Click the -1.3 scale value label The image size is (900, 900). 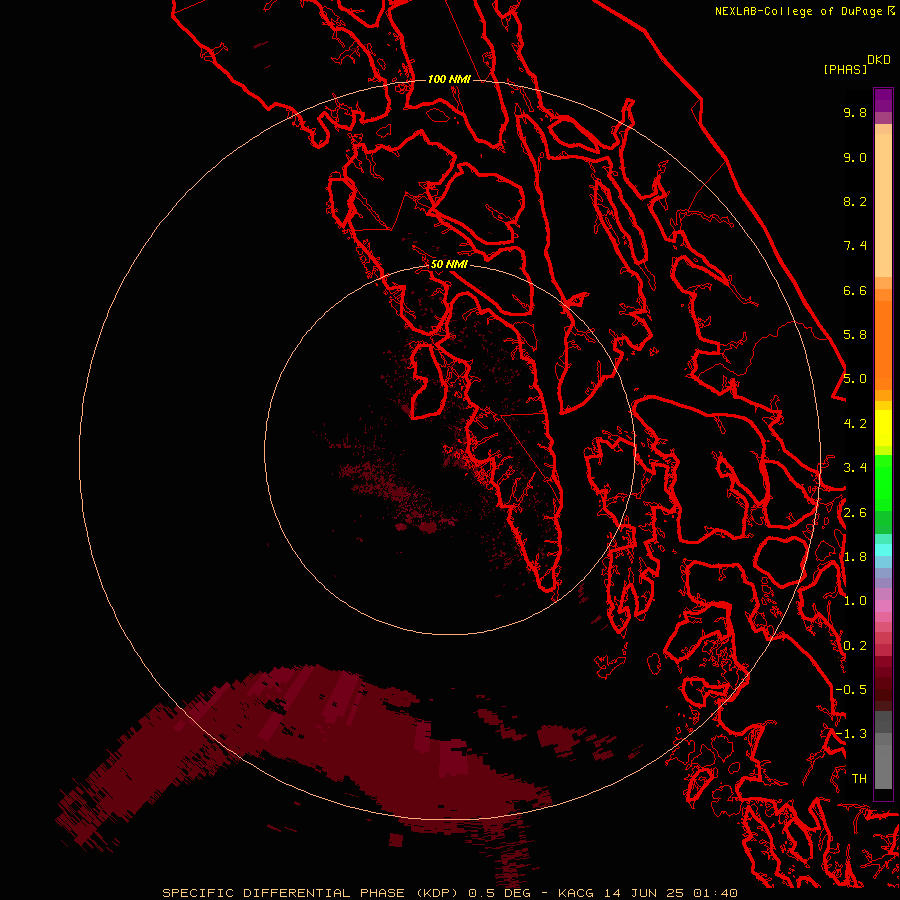(x=851, y=734)
